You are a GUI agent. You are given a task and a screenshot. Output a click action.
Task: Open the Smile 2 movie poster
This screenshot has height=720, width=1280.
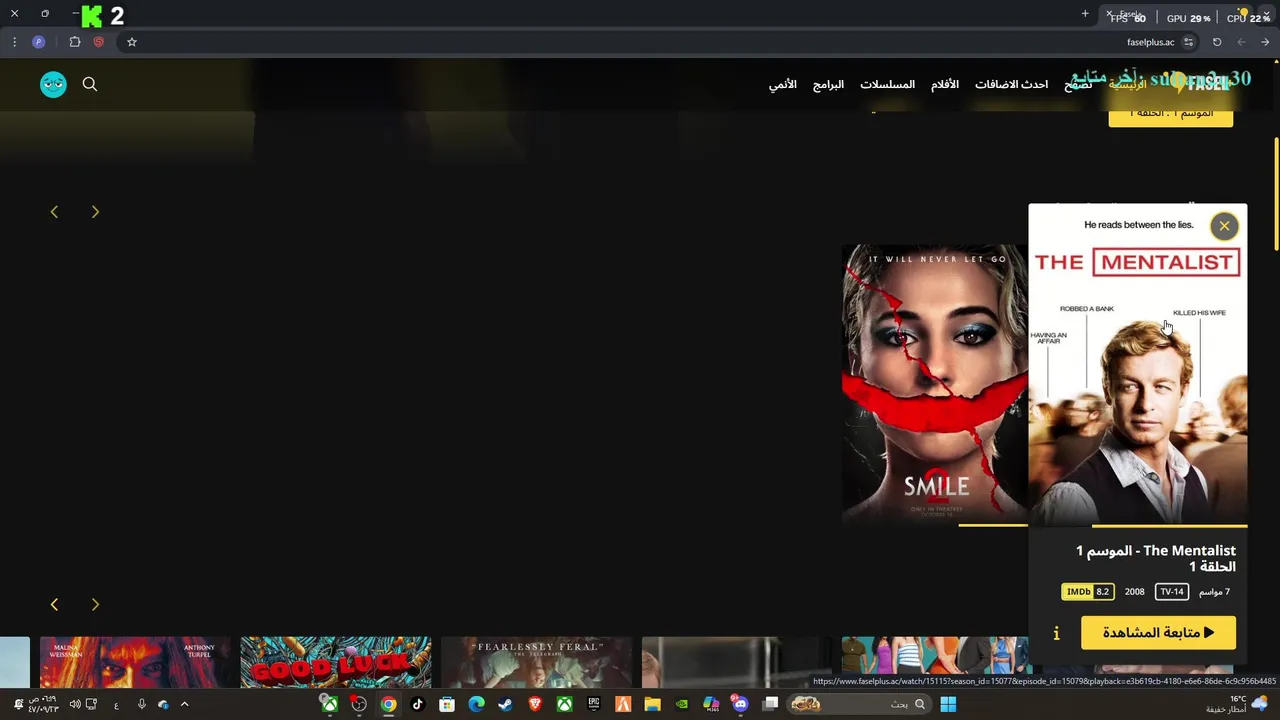tap(935, 385)
